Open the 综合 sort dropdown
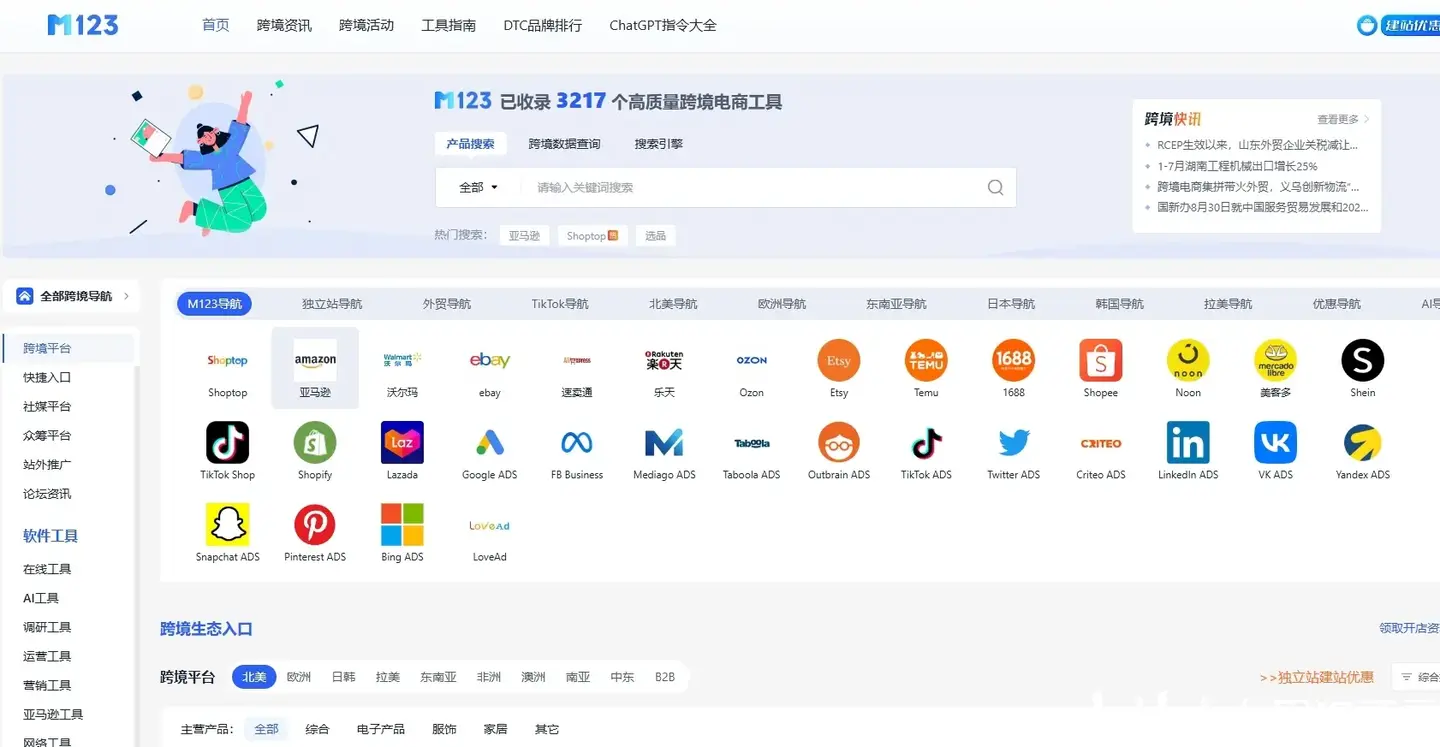This screenshot has width=1440, height=747. point(1419,677)
